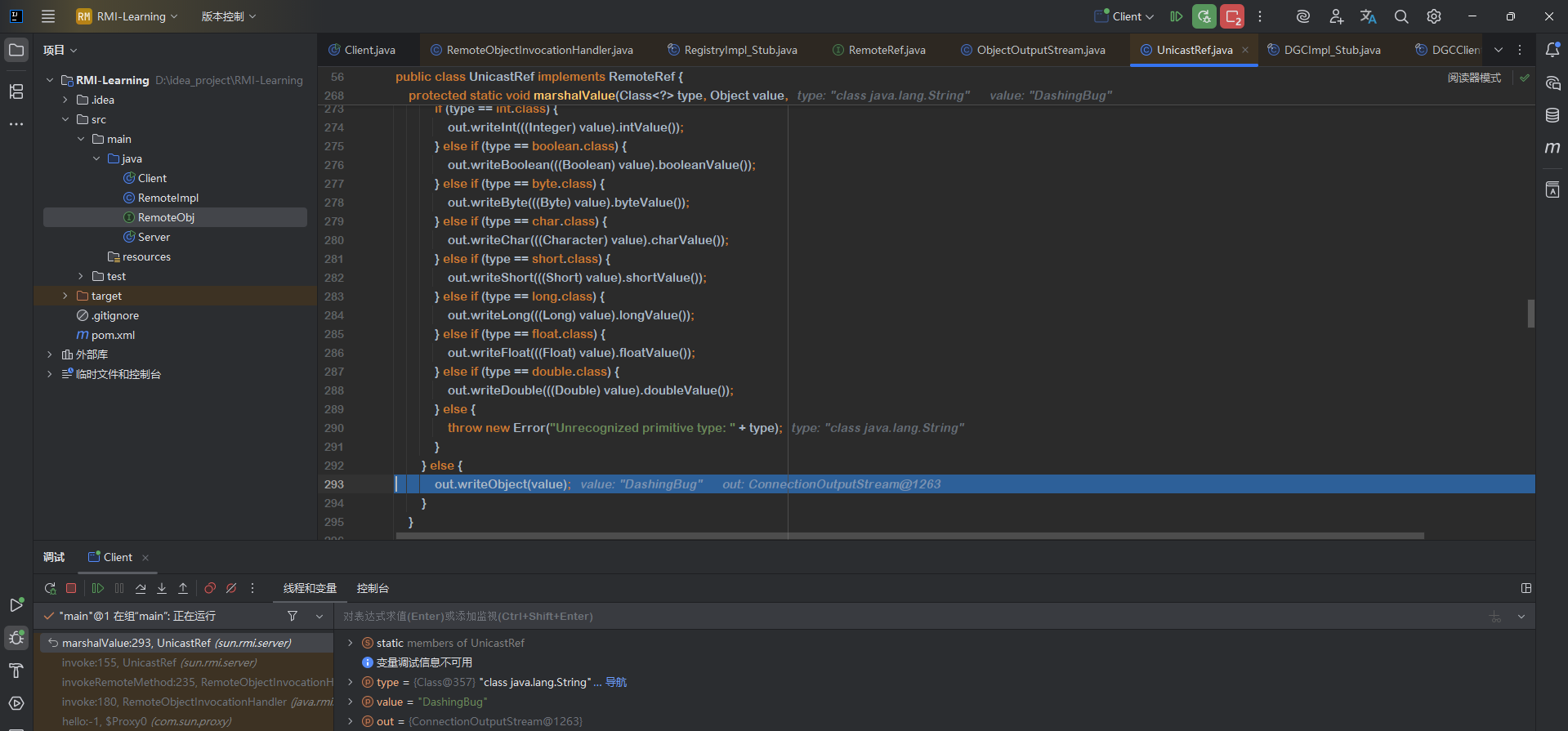Open the Notifications bell panel
Screen dimensions: 1568x731
pyautogui.click(x=1552, y=50)
